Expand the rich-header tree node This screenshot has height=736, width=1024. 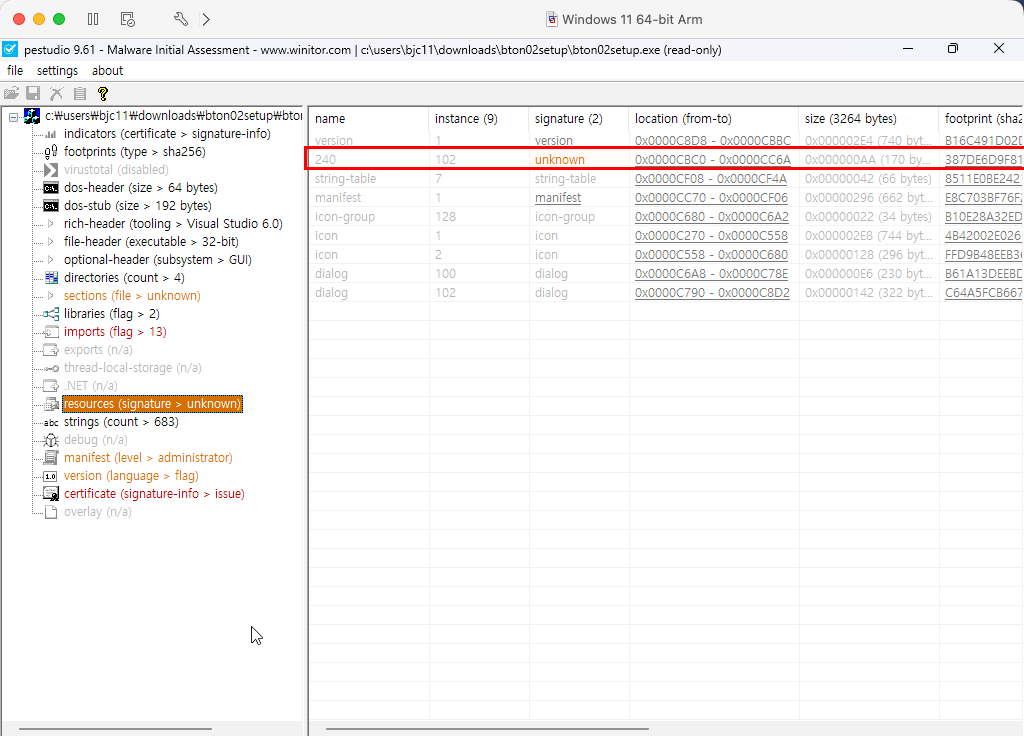(51, 224)
